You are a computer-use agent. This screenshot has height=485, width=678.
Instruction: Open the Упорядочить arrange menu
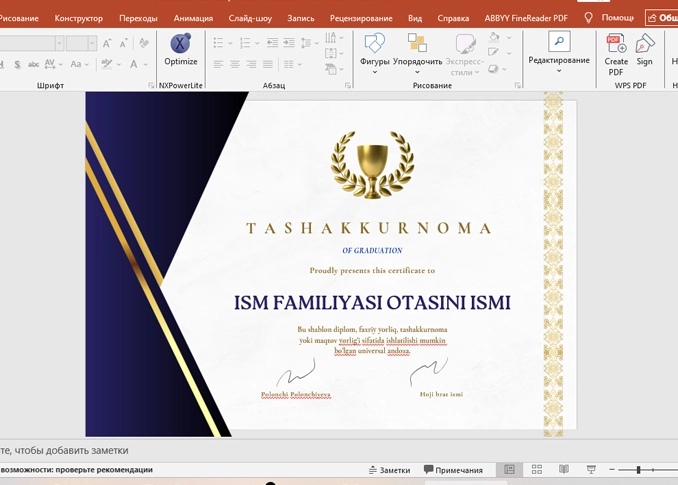click(x=417, y=53)
